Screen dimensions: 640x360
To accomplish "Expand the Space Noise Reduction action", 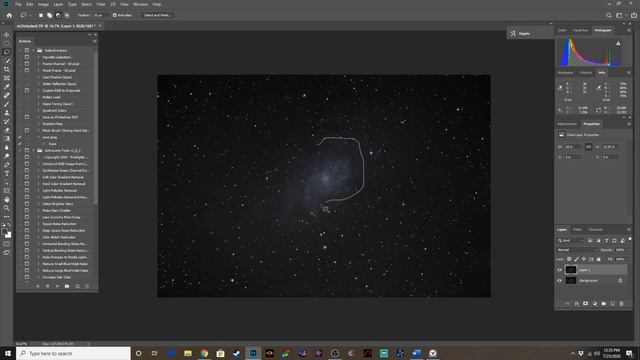I will point(39,224).
